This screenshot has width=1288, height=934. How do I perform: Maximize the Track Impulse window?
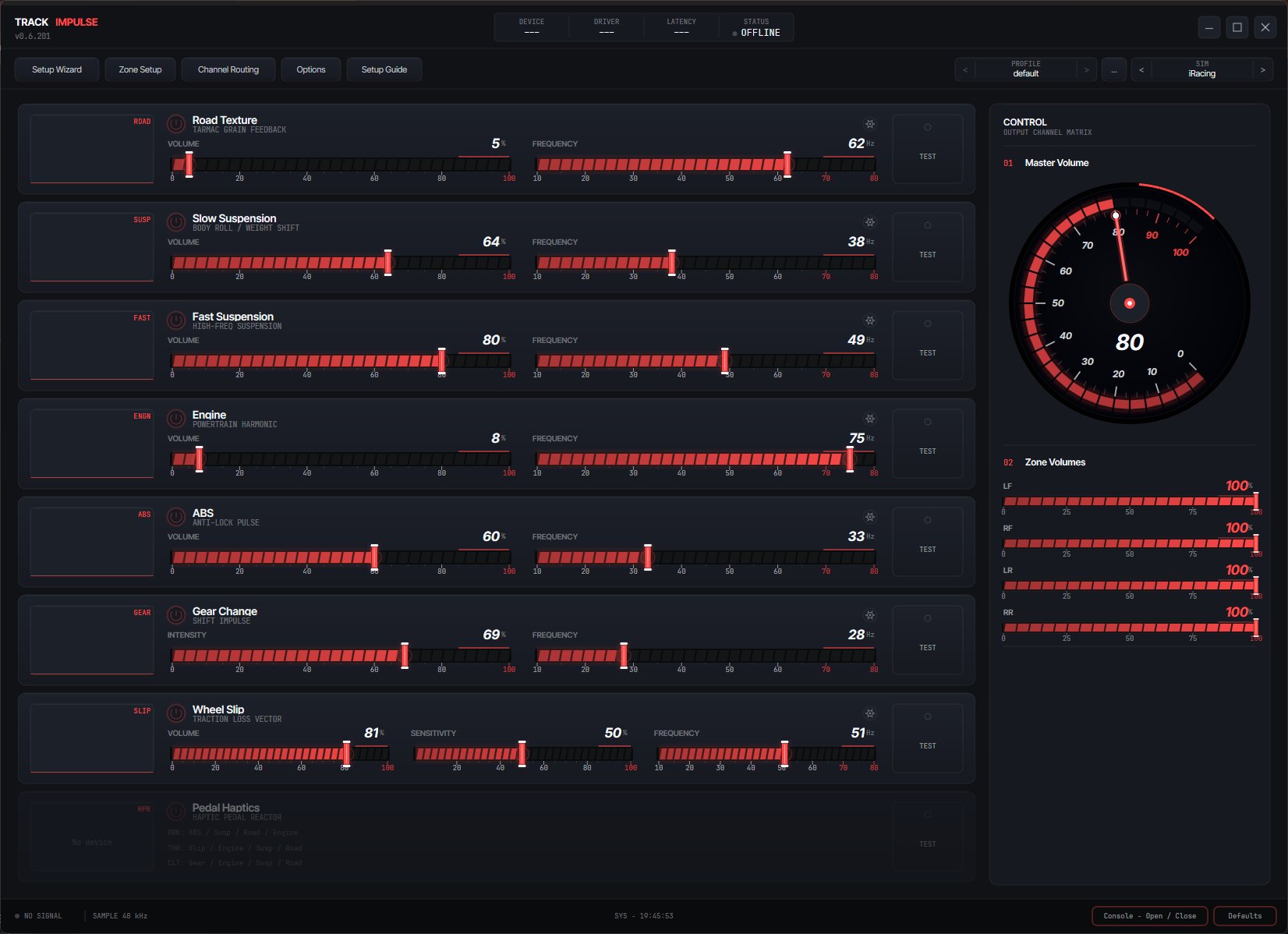[x=1237, y=27]
